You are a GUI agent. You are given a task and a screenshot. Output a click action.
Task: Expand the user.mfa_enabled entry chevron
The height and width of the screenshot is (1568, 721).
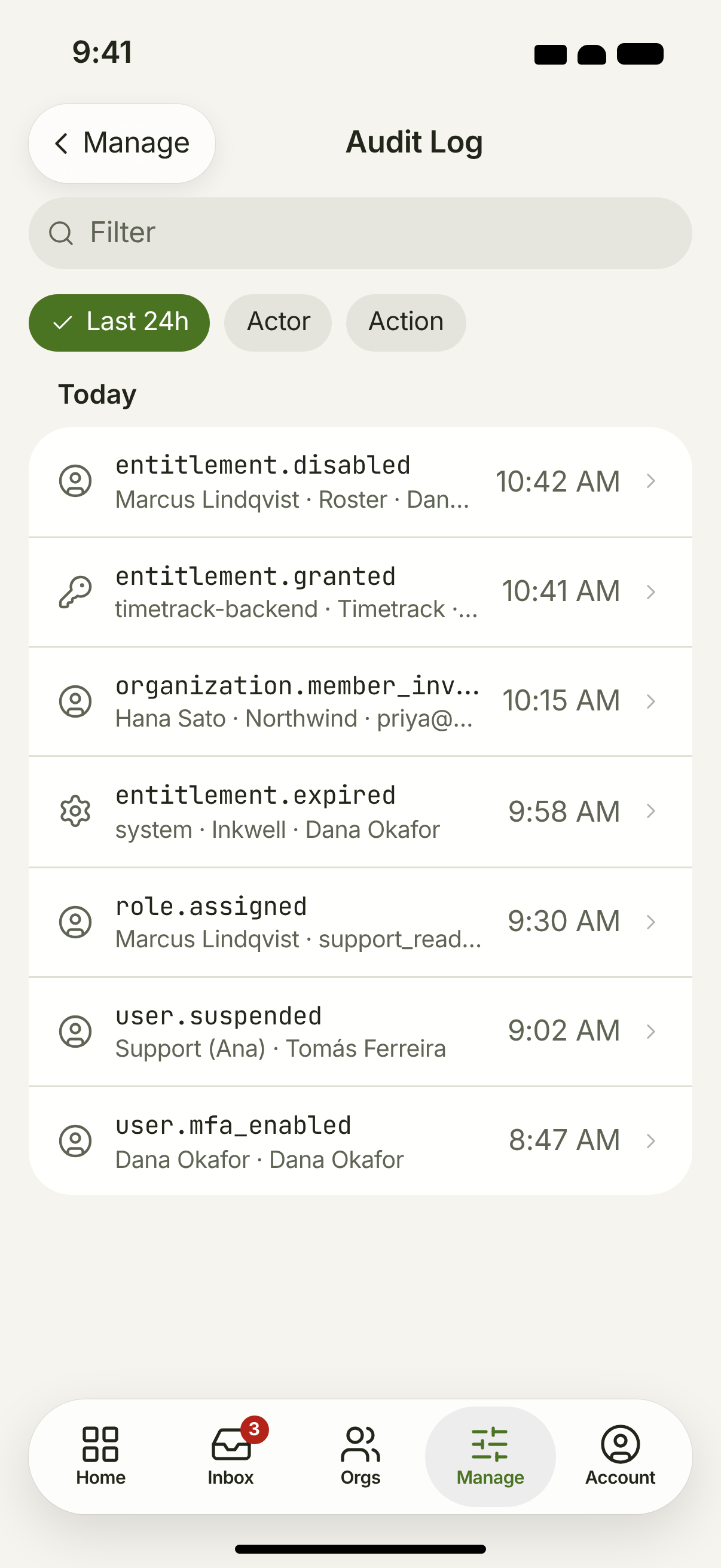651,1140
